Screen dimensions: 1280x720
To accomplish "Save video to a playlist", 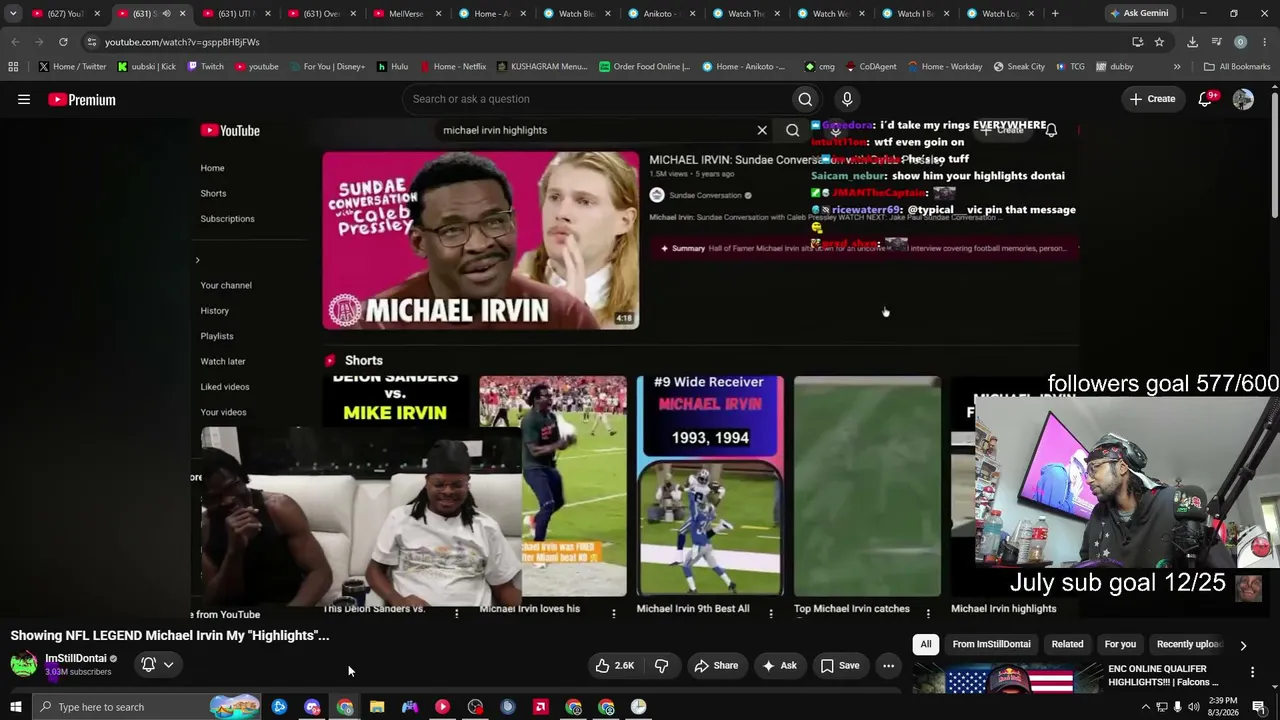I will [840, 665].
